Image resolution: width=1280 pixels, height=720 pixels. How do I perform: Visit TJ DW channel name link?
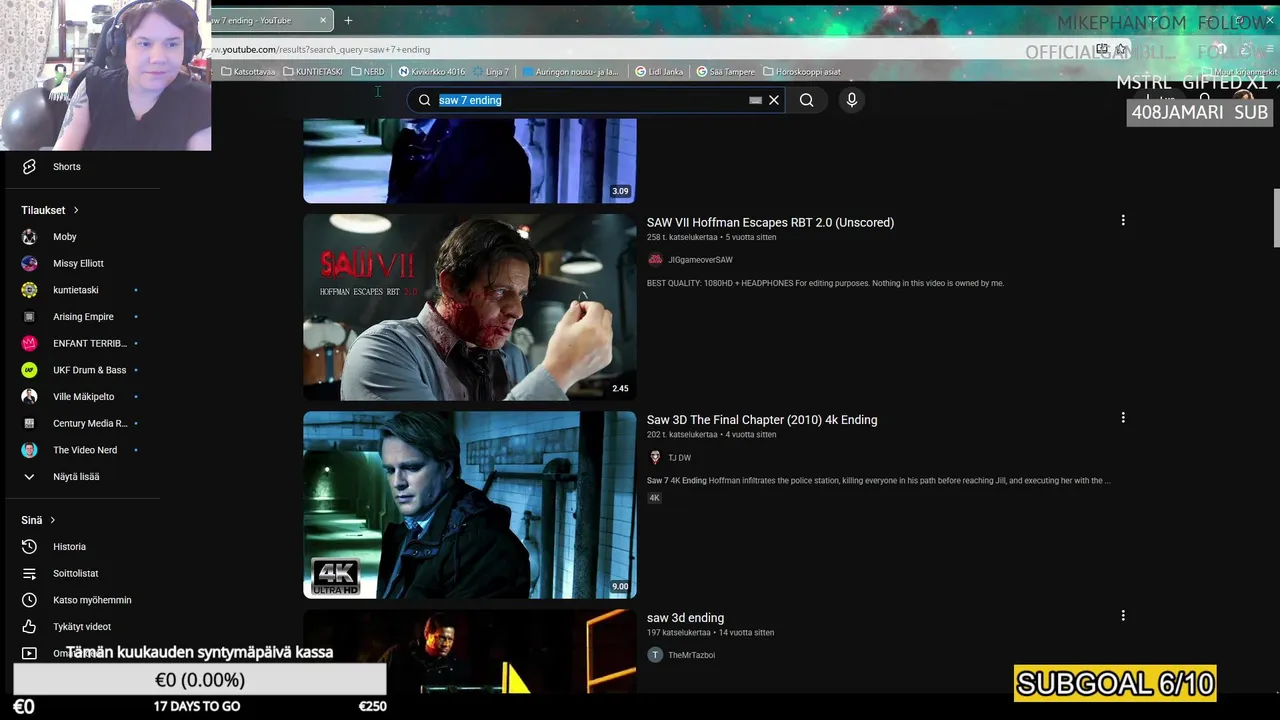click(679, 458)
